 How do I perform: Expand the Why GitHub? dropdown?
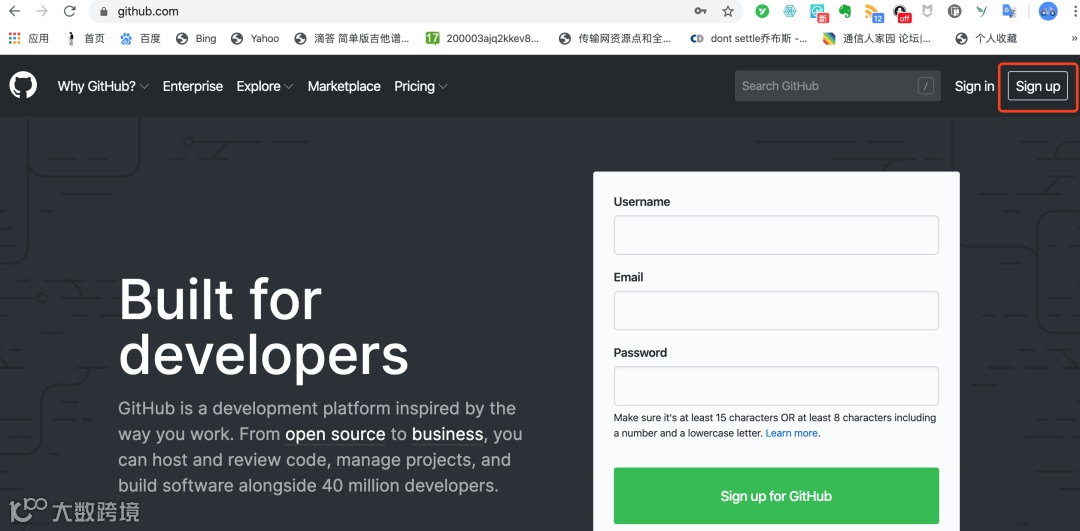pyautogui.click(x=103, y=86)
